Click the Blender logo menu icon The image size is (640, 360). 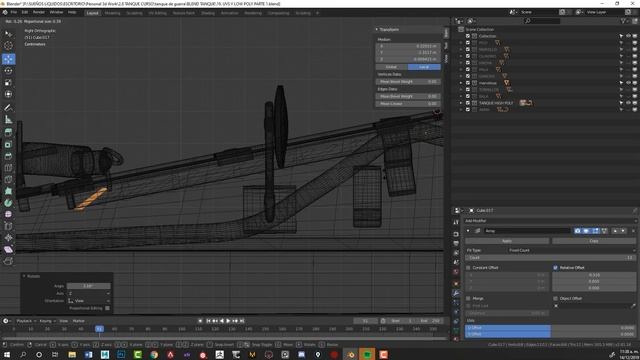tap(5, 13)
